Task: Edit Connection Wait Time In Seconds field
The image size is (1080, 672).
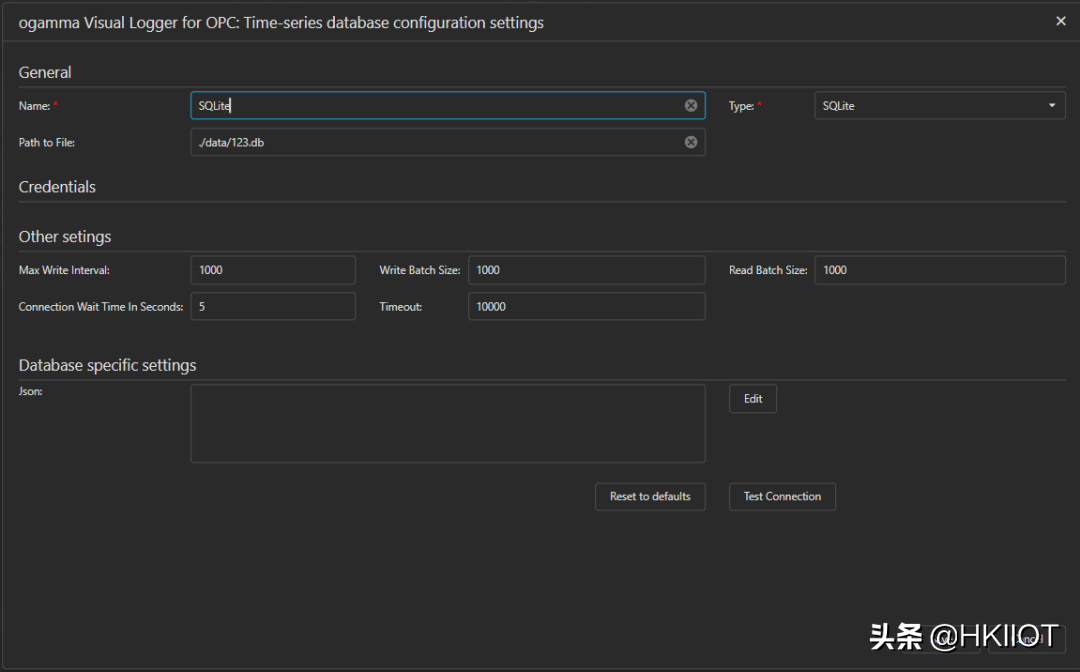Action: (273, 306)
